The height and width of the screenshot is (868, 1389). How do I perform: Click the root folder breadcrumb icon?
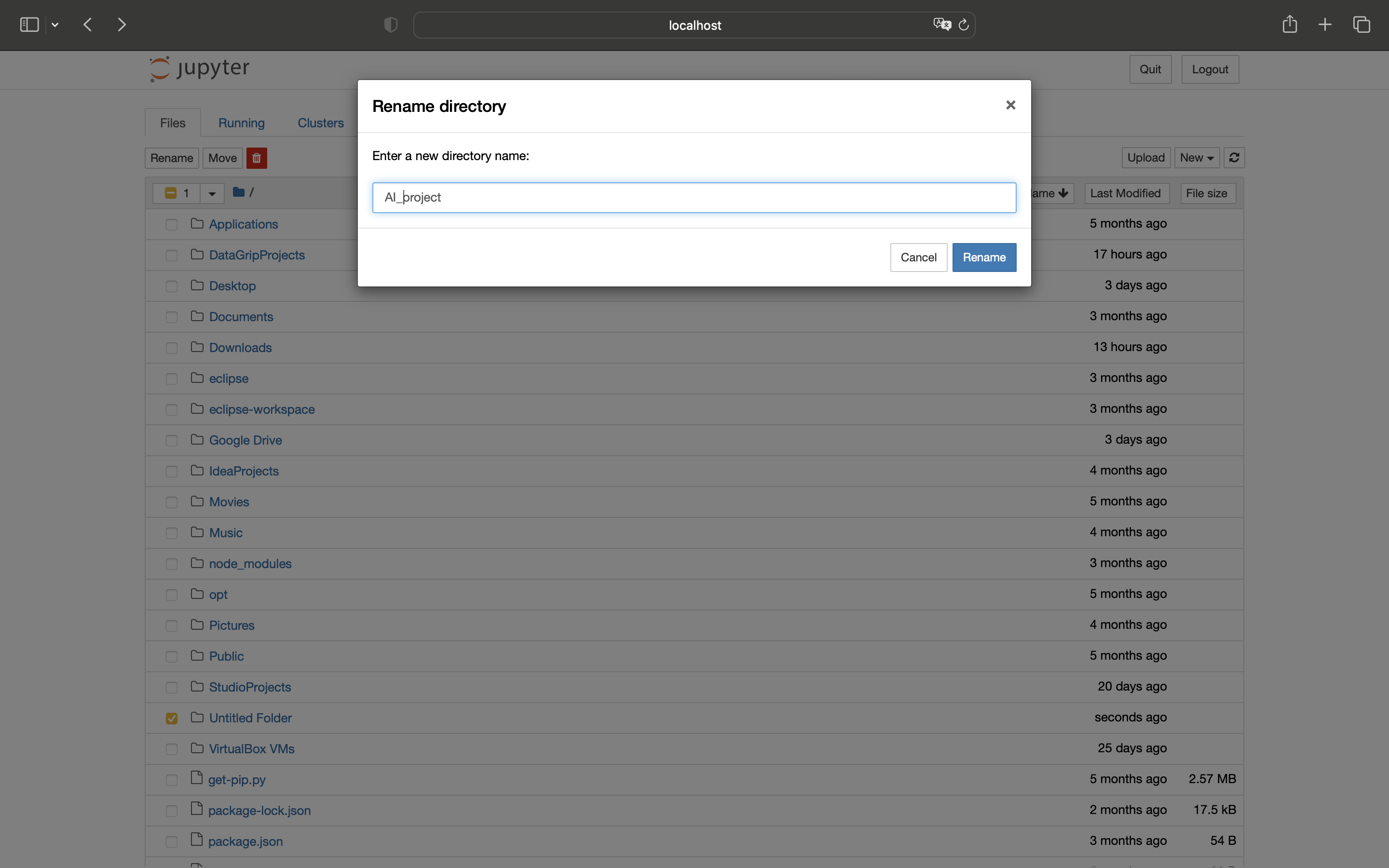[239, 192]
